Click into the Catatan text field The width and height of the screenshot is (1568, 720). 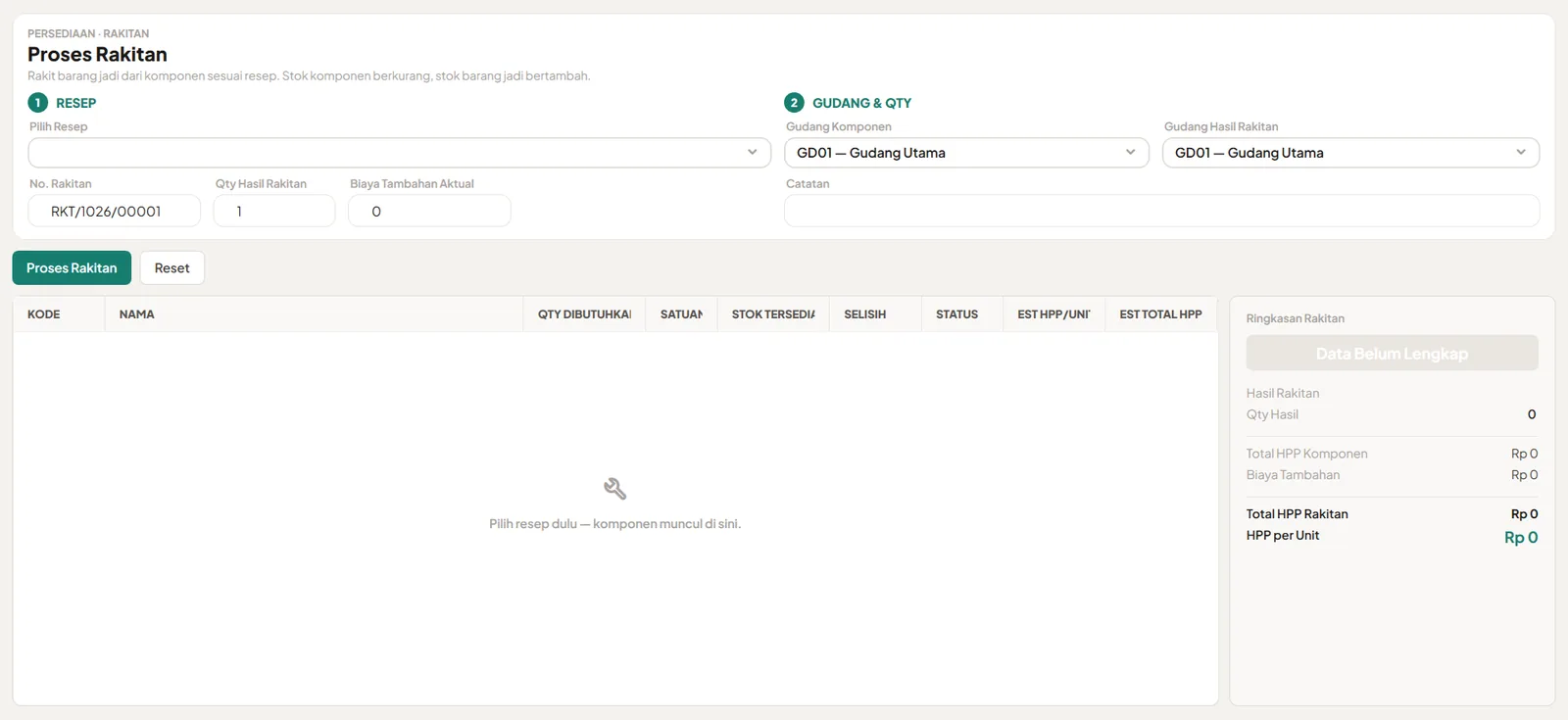(1161, 211)
